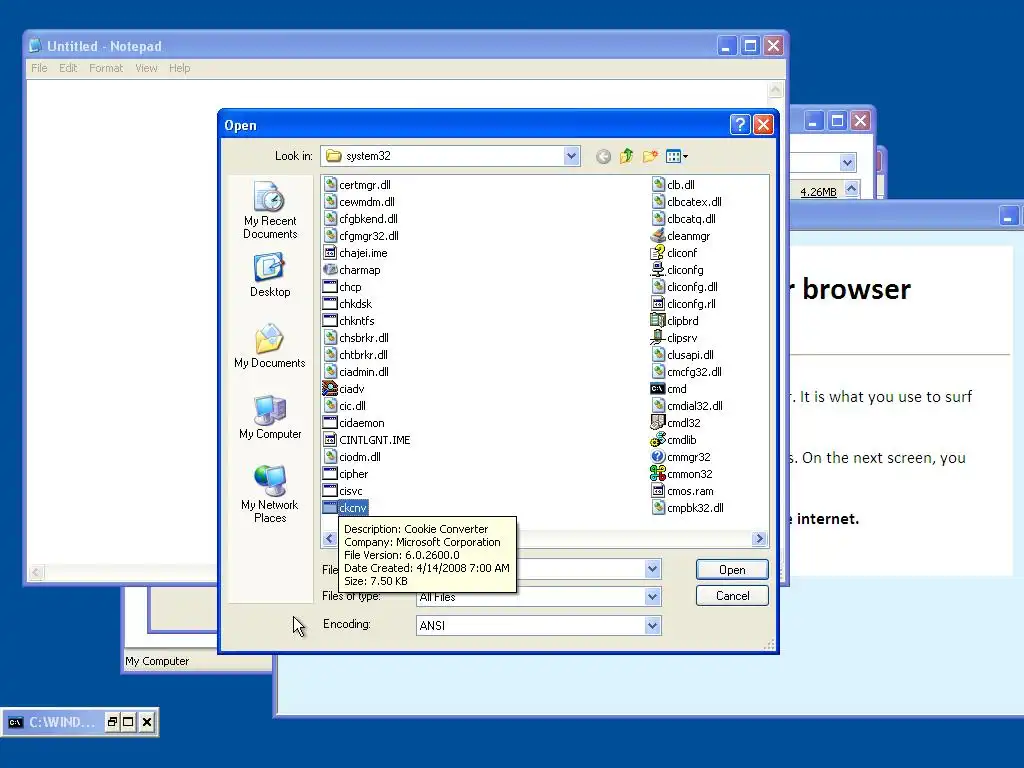Open My Recent Documents in places bar

270,210
